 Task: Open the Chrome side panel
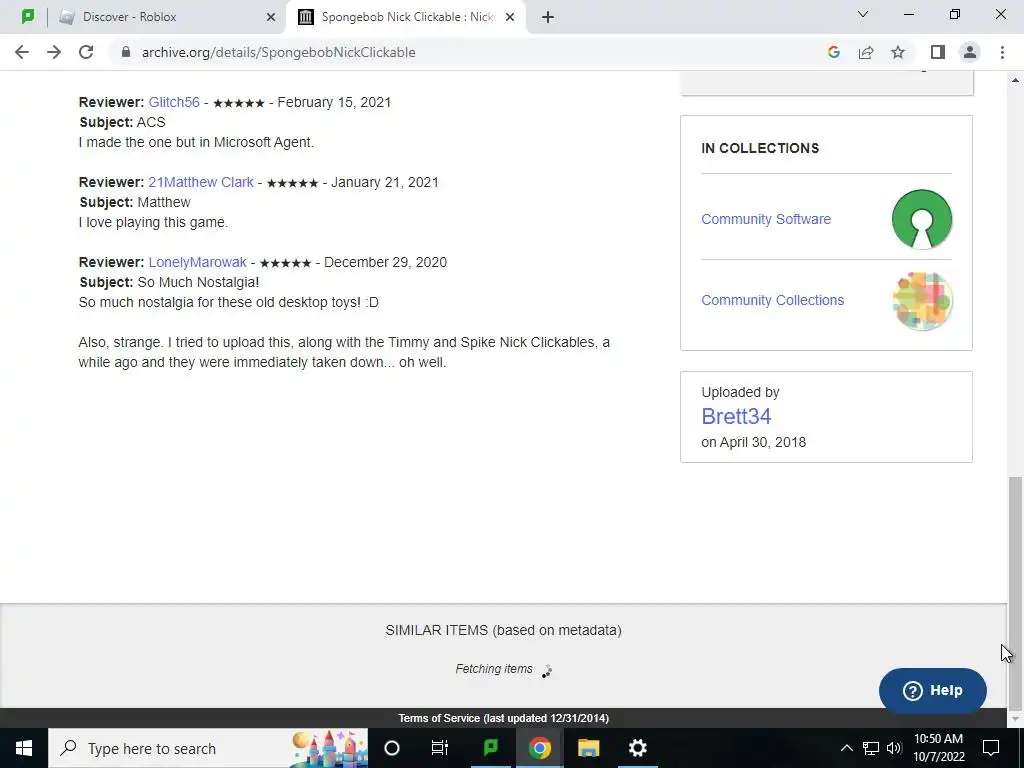(938, 52)
